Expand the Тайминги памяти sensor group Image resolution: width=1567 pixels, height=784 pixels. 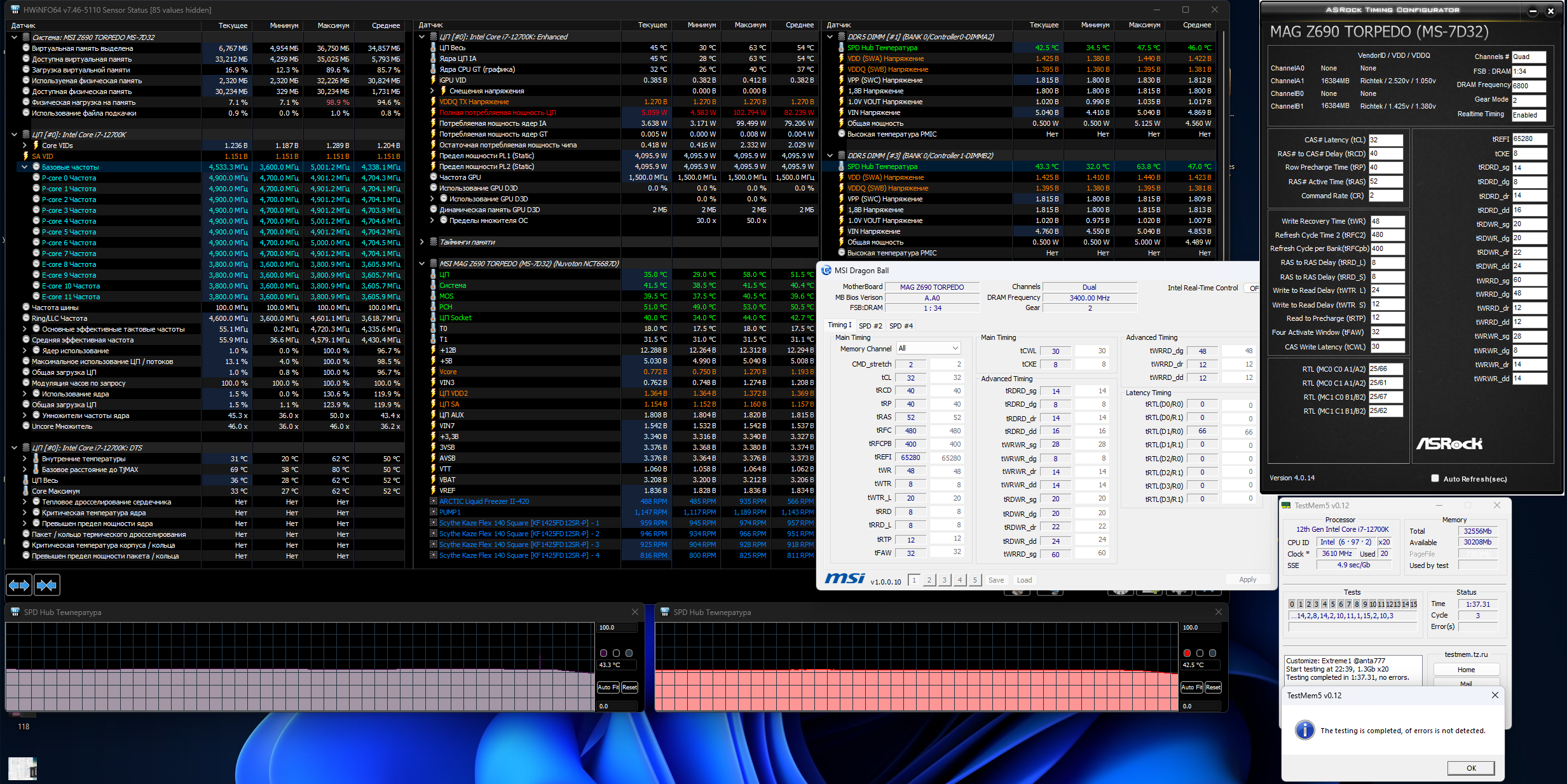(421, 242)
